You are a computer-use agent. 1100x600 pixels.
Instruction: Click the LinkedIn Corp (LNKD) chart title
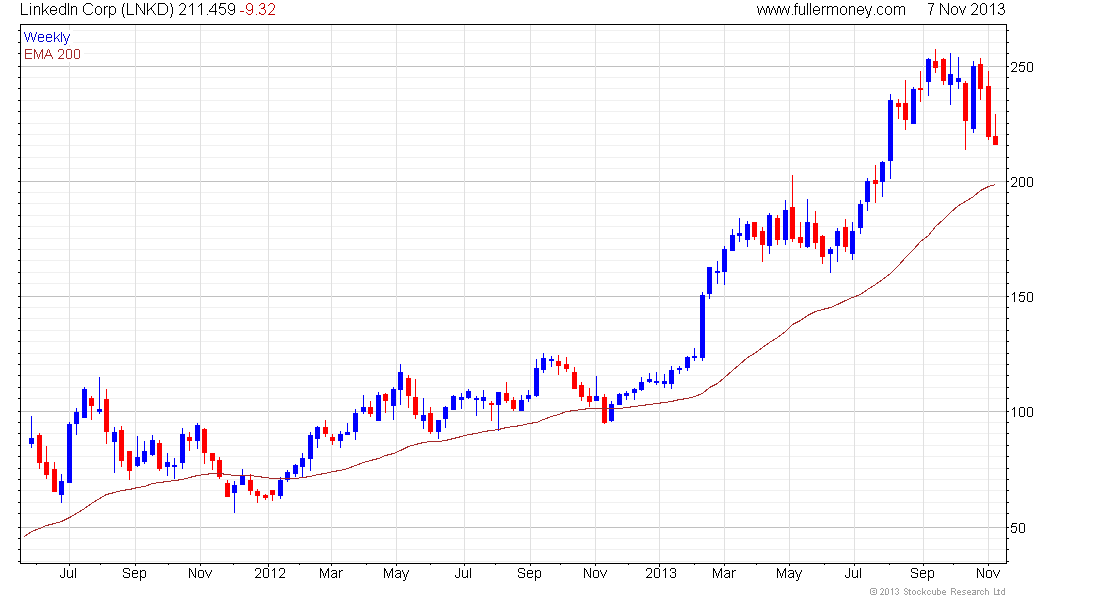pos(97,9)
